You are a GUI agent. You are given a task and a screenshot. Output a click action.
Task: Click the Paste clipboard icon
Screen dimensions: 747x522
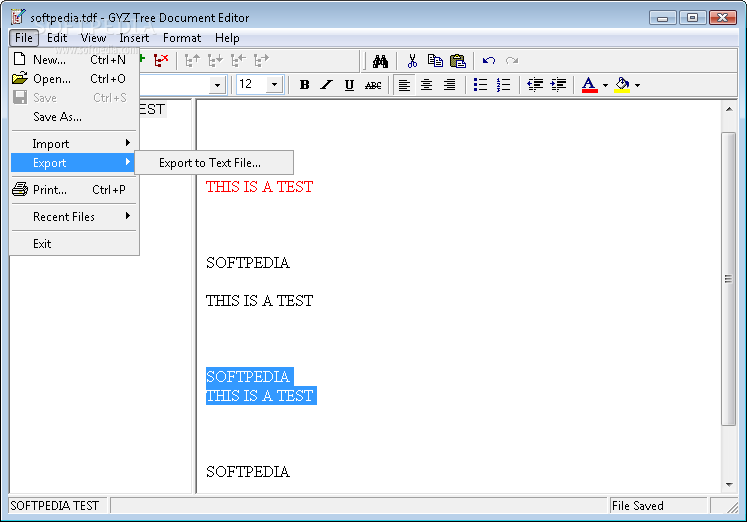click(458, 61)
